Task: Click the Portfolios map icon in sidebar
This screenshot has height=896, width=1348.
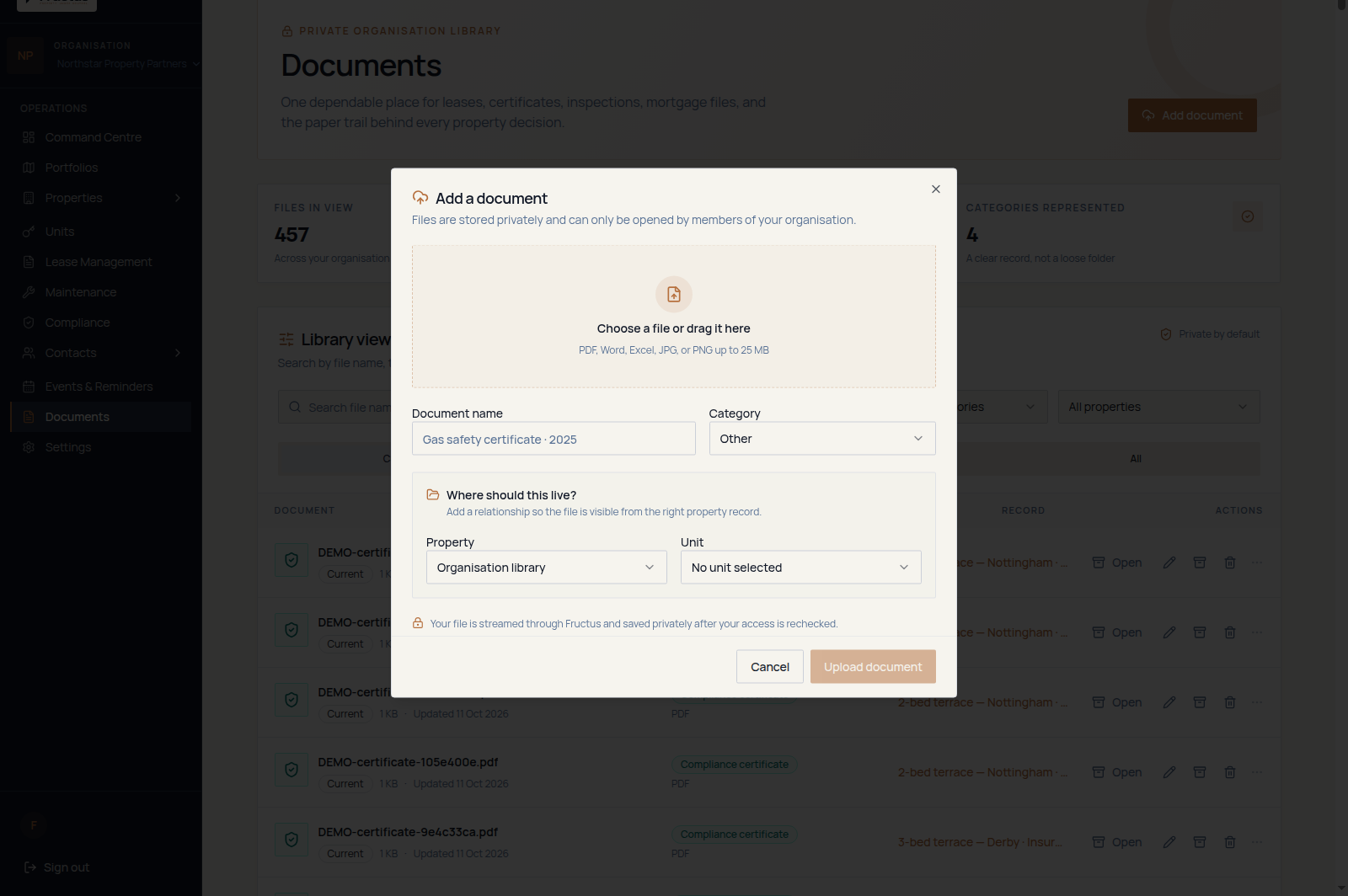Action: (x=29, y=168)
